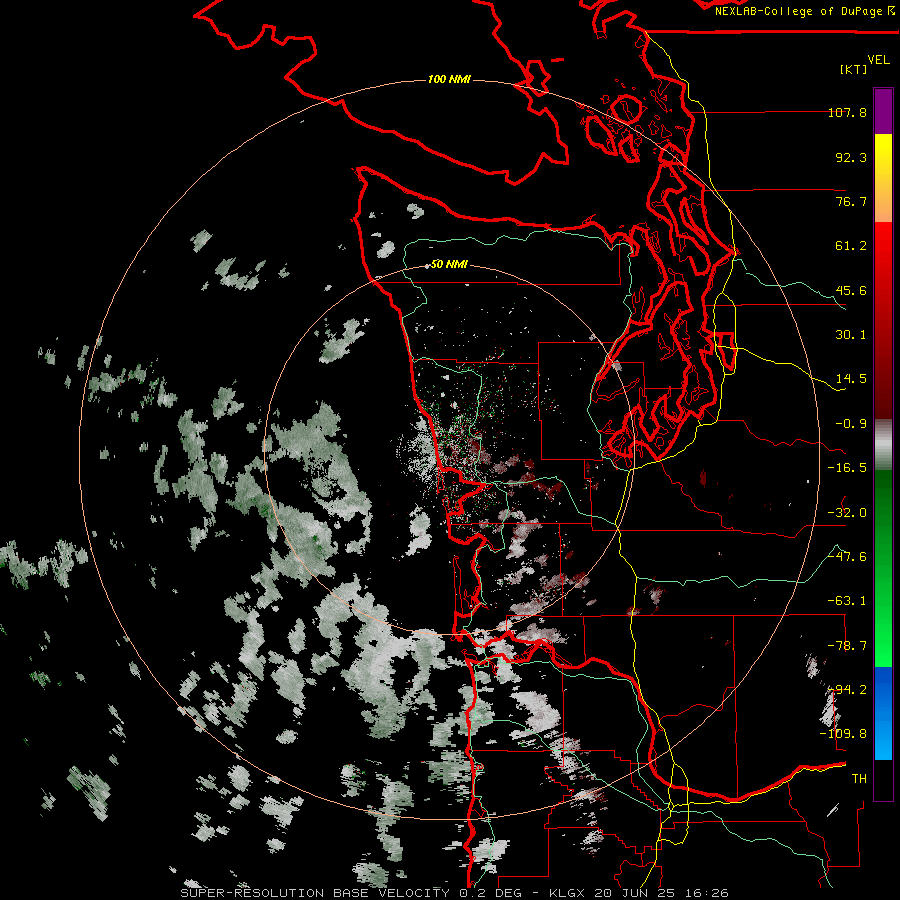Click the gray near-zero segment of color bar
This screenshot has width=900, height=900.
[883, 444]
